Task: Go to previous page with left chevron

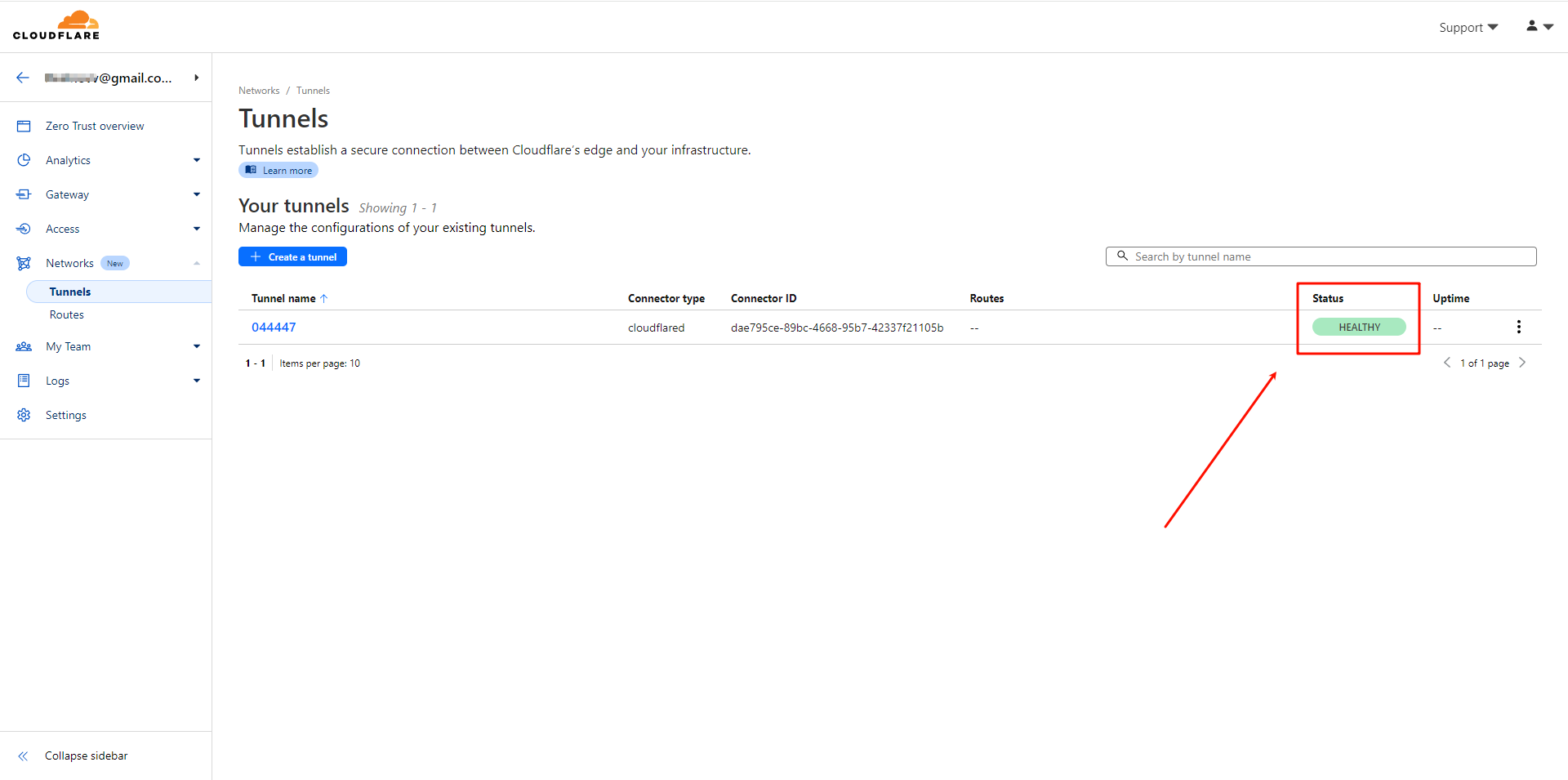Action: click(1447, 363)
